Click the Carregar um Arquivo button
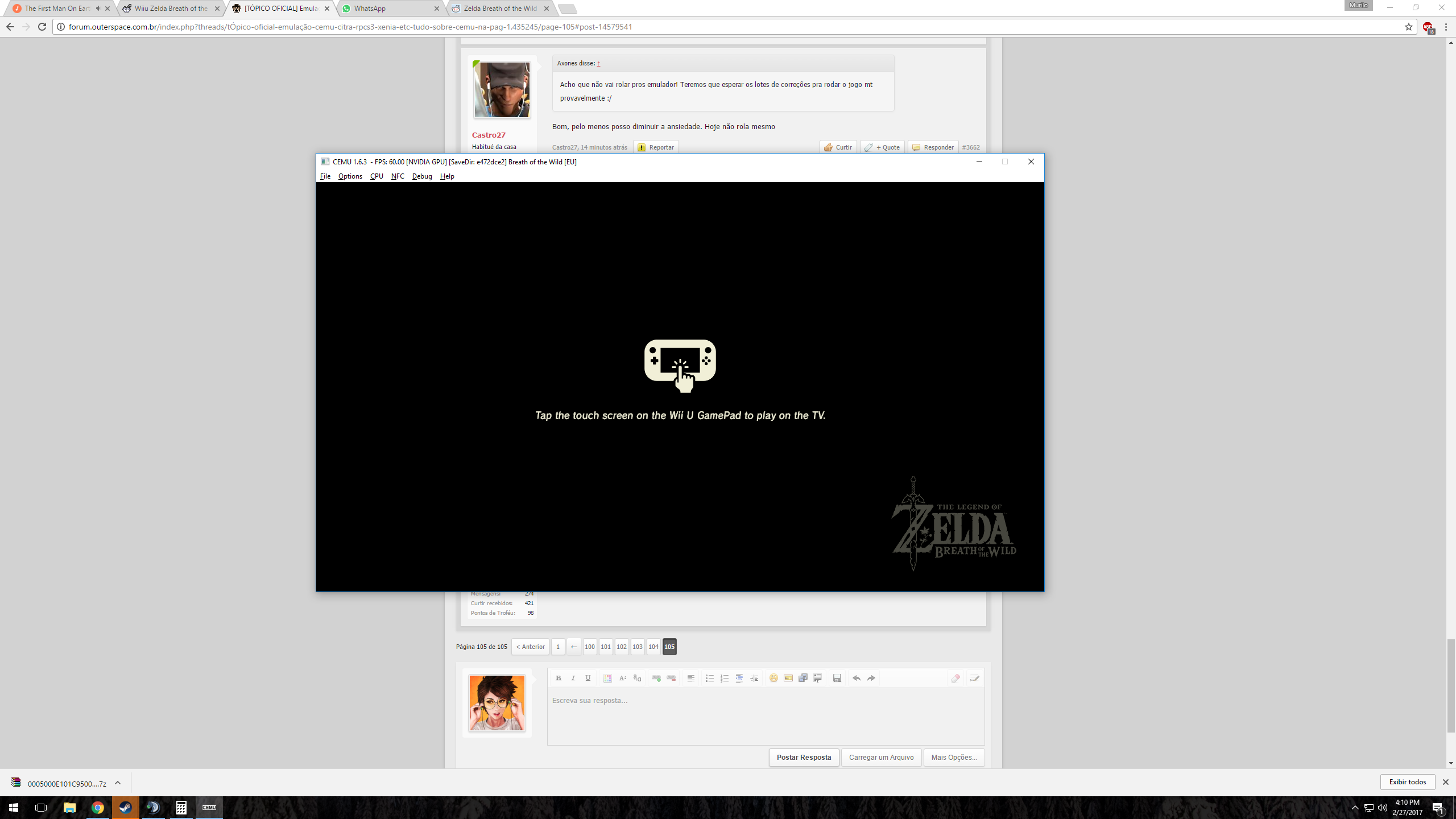 881,757
